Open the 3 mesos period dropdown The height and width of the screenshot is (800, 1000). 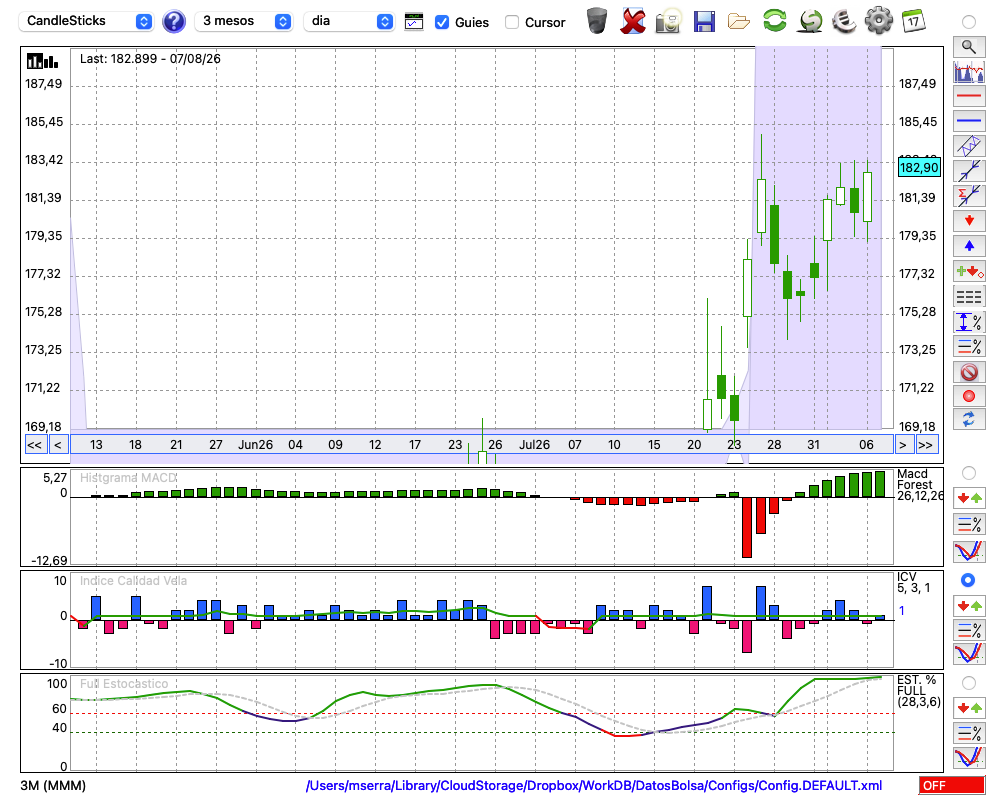pyautogui.click(x=243, y=21)
